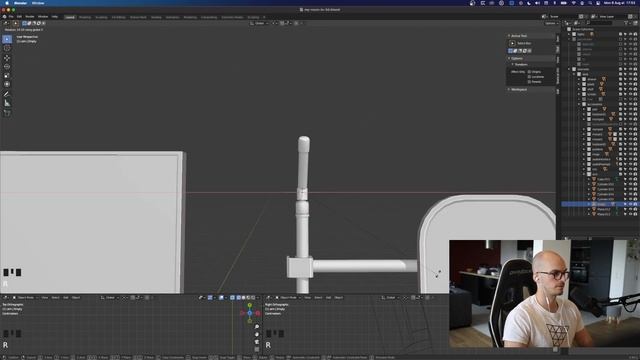Select the Annotate pencil tool
The width and height of the screenshot is (640, 360).
pyautogui.click(x=7, y=94)
